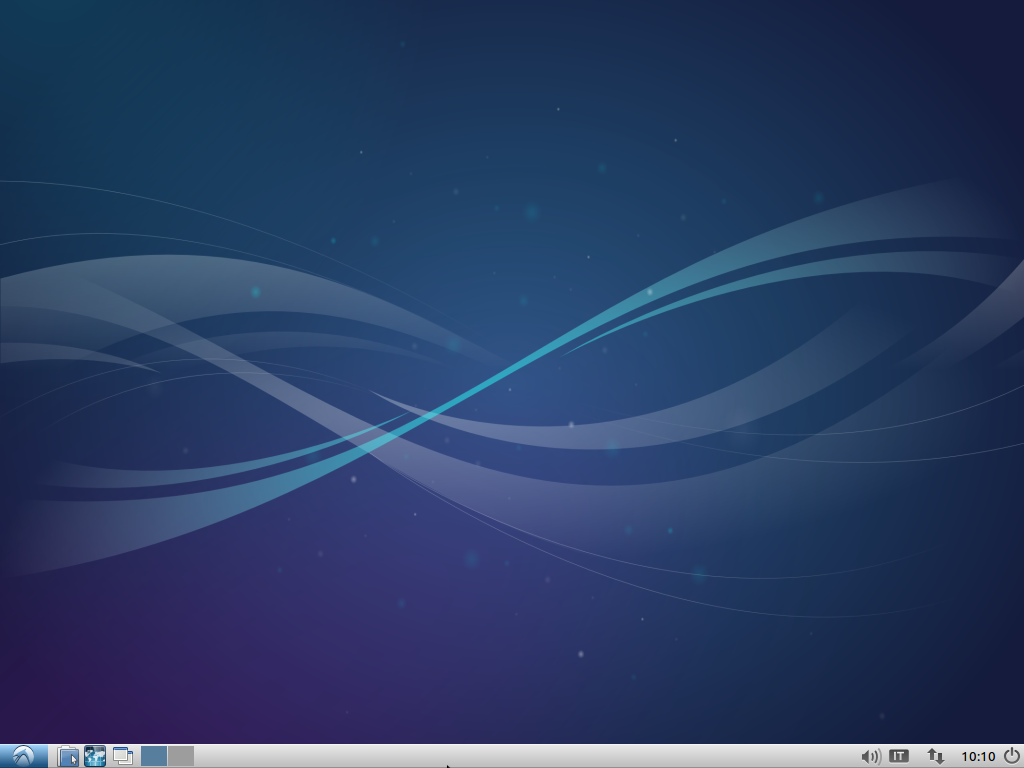Open the network connections arrows icon

coord(935,756)
